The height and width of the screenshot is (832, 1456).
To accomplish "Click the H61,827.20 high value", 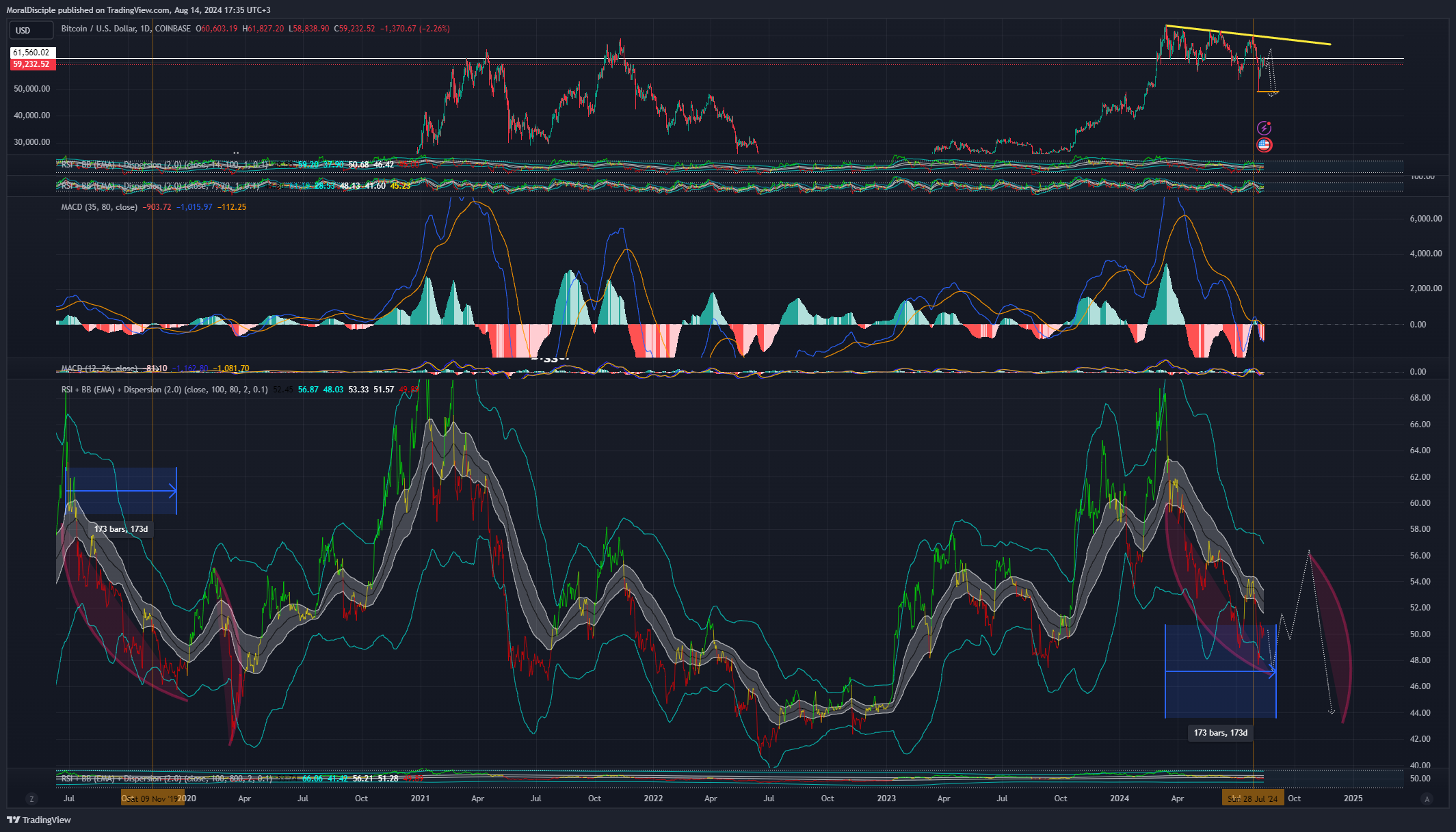I will click(x=263, y=29).
